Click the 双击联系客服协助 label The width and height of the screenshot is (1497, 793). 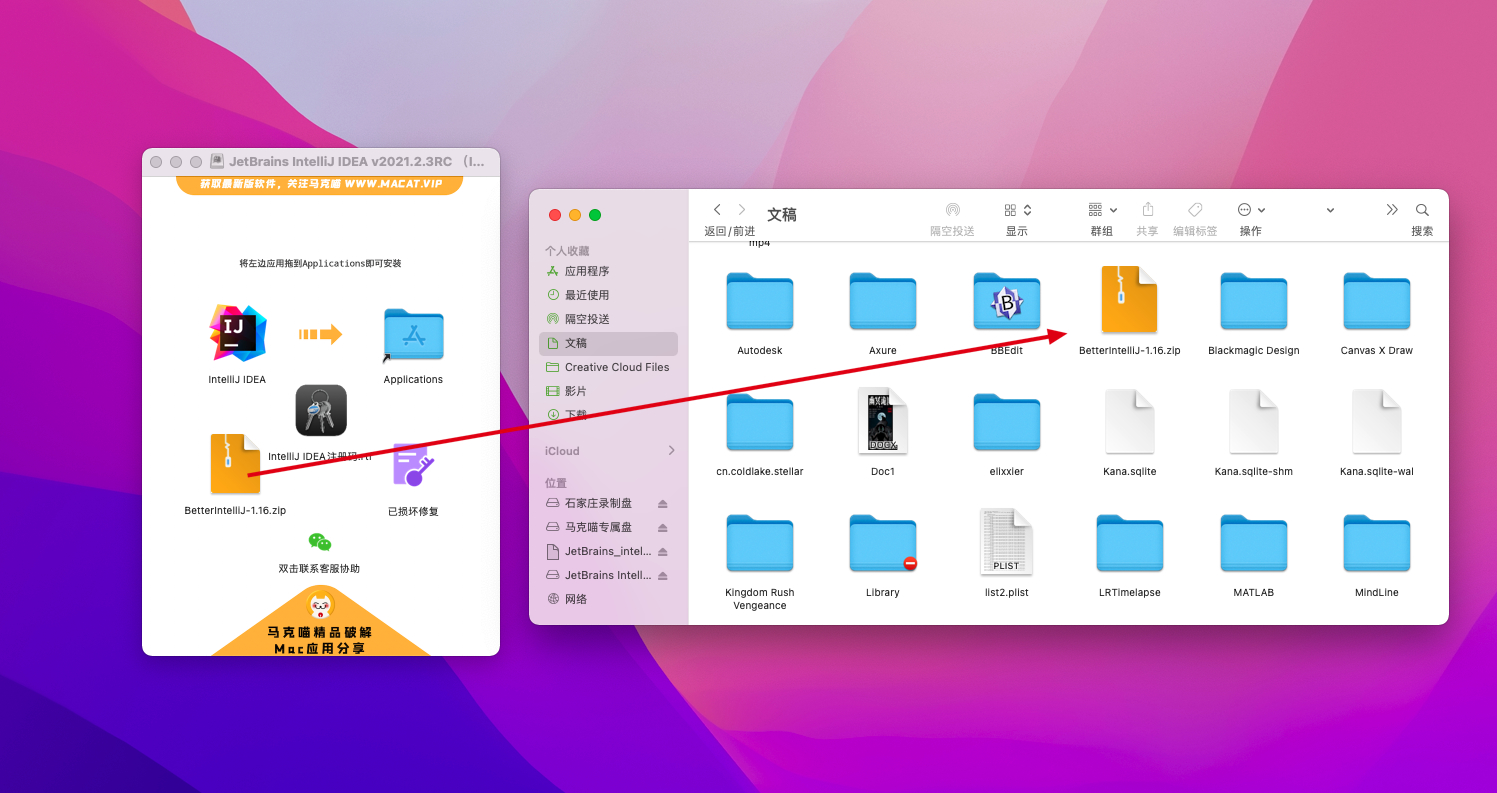(x=319, y=569)
